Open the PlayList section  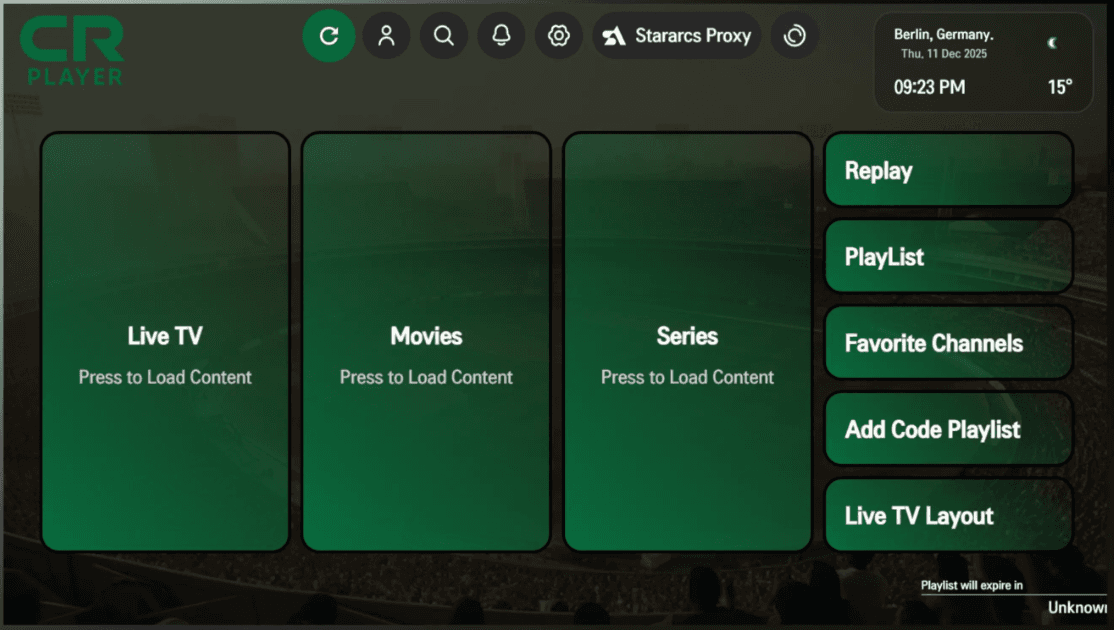coord(948,257)
